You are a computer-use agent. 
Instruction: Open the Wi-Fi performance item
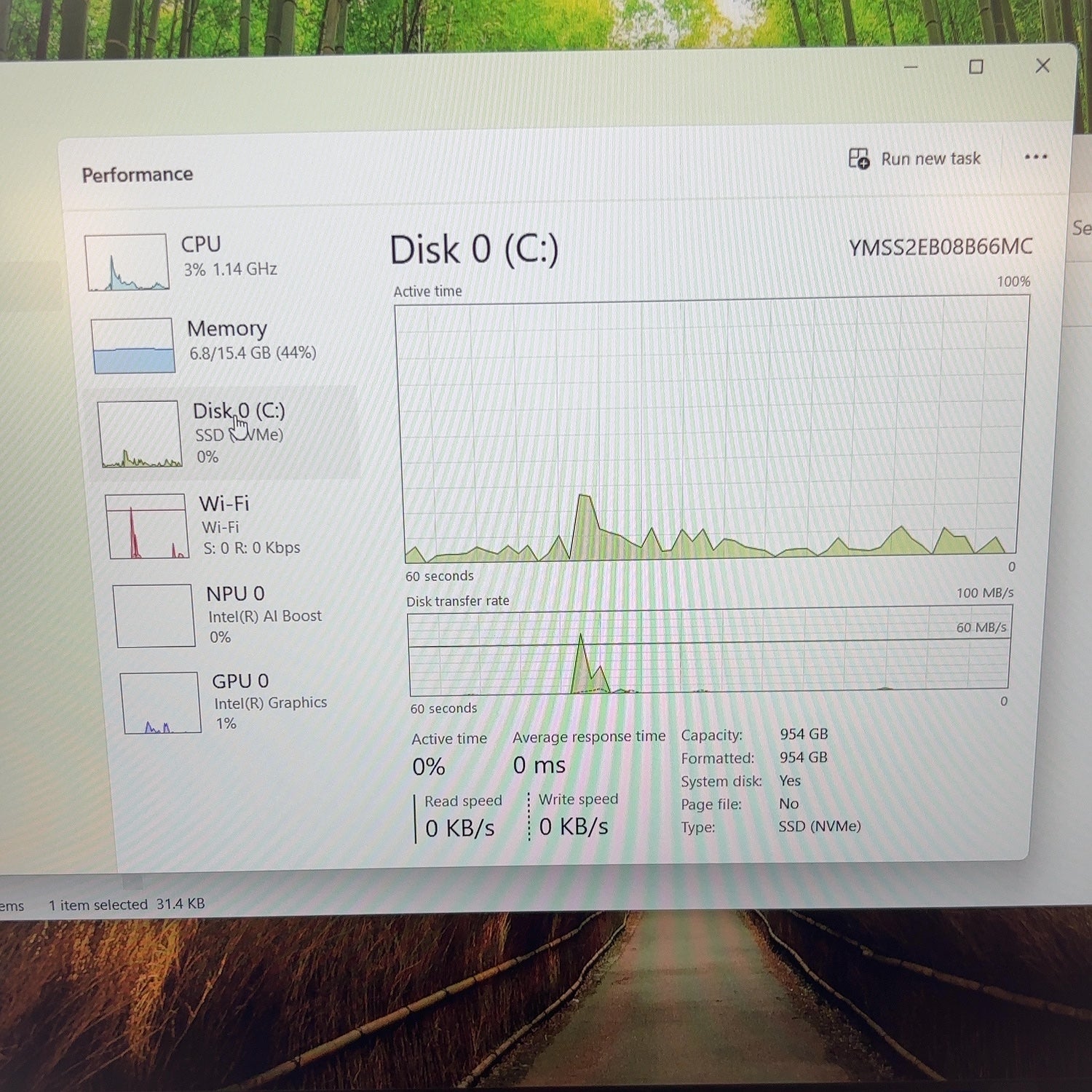[x=229, y=526]
